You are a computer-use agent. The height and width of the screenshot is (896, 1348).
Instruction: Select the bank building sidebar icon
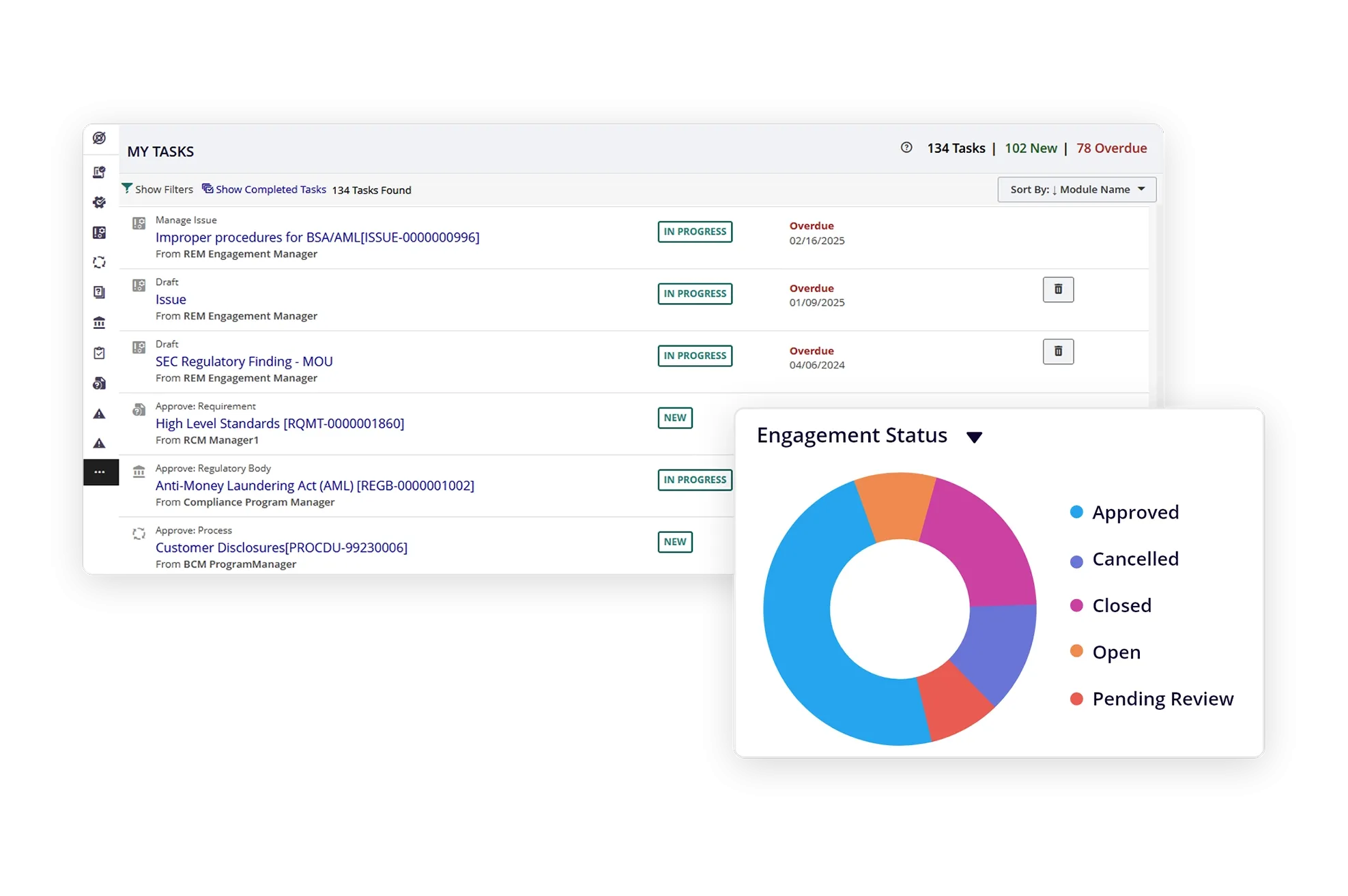point(100,323)
